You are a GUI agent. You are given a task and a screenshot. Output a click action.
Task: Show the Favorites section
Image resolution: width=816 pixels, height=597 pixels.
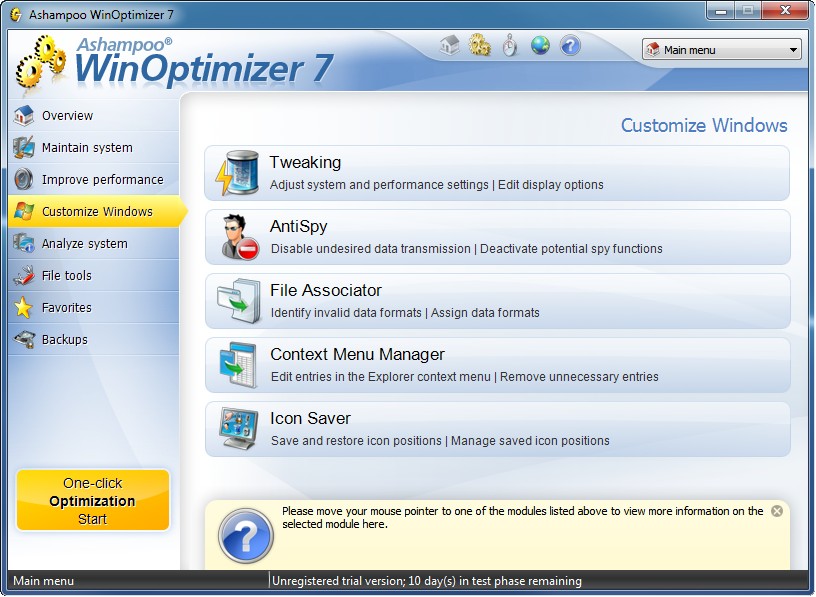[x=94, y=308]
